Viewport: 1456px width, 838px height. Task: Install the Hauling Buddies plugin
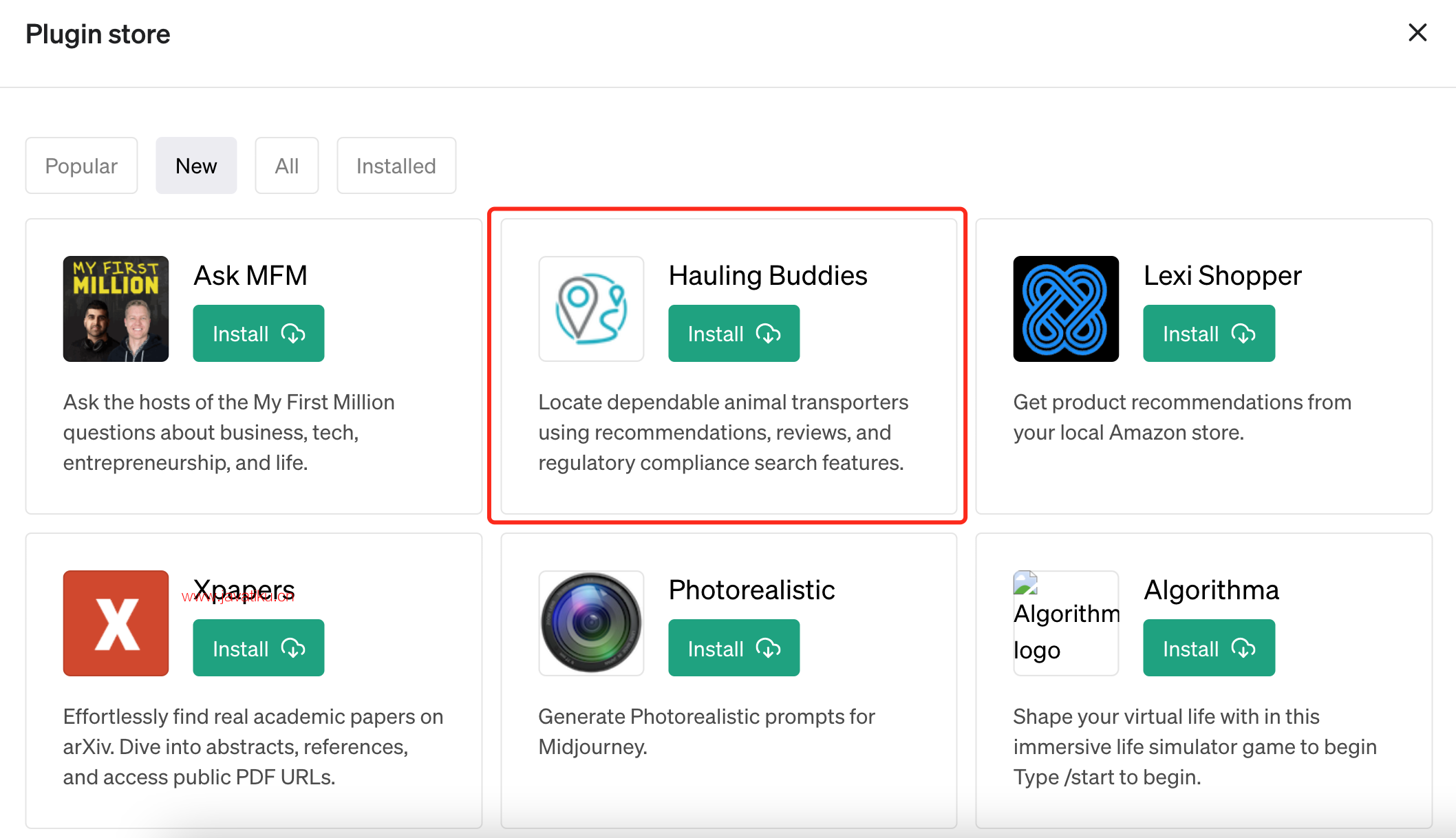pyautogui.click(x=734, y=334)
